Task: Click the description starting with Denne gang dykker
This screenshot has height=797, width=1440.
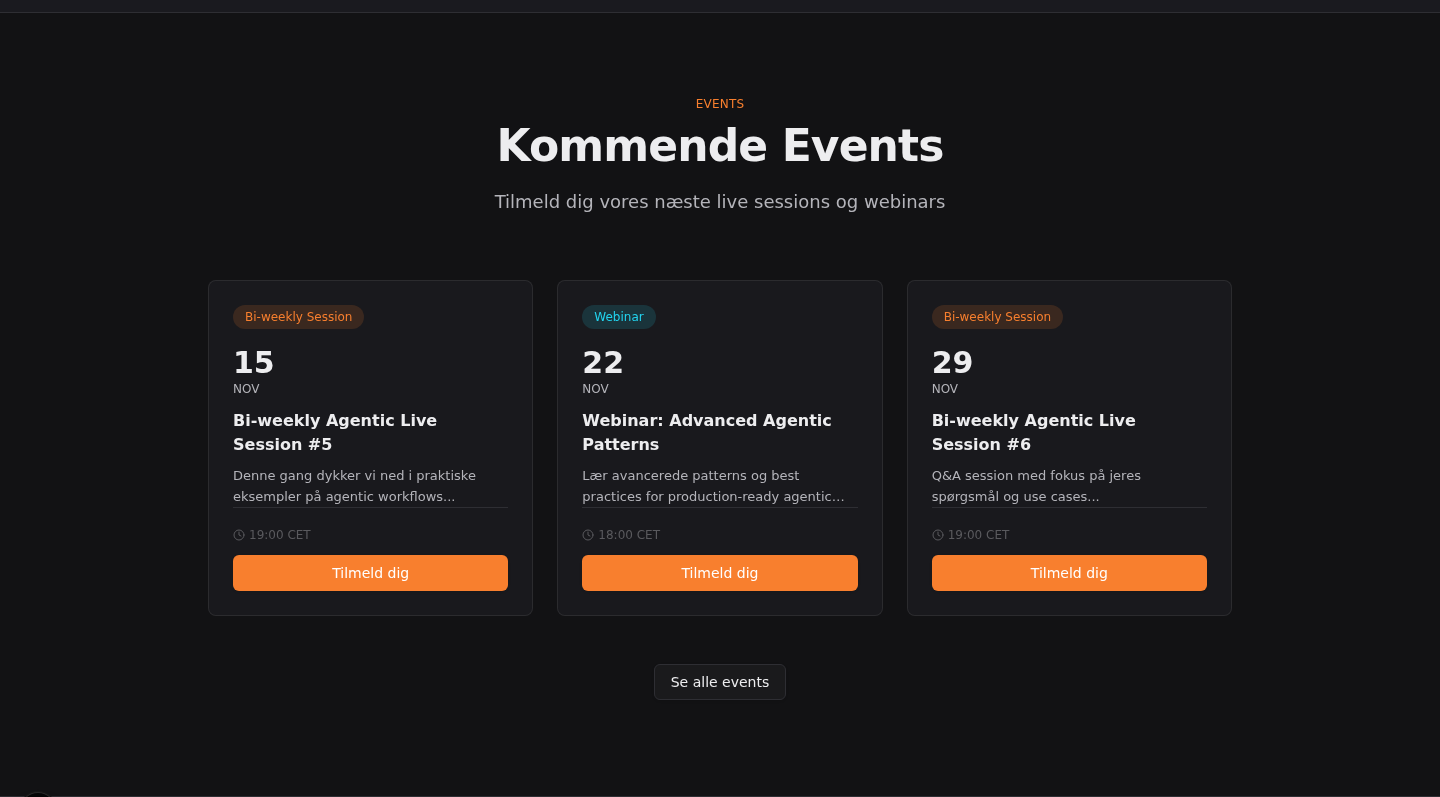Action: (354, 486)
